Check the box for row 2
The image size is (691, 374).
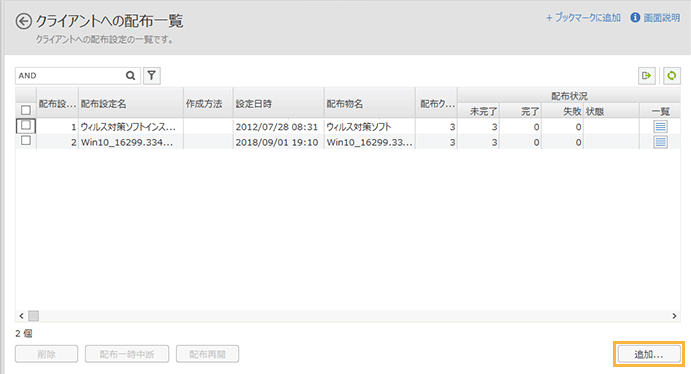click(x=26, y=141)
